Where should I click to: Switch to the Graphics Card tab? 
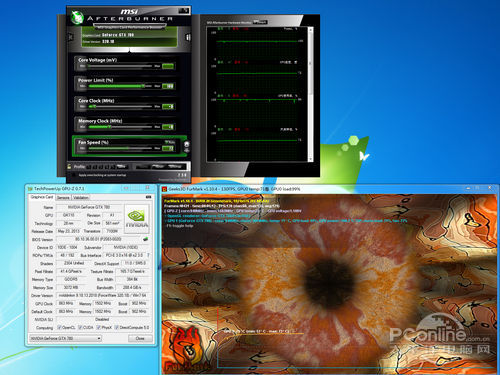(42, 197)
